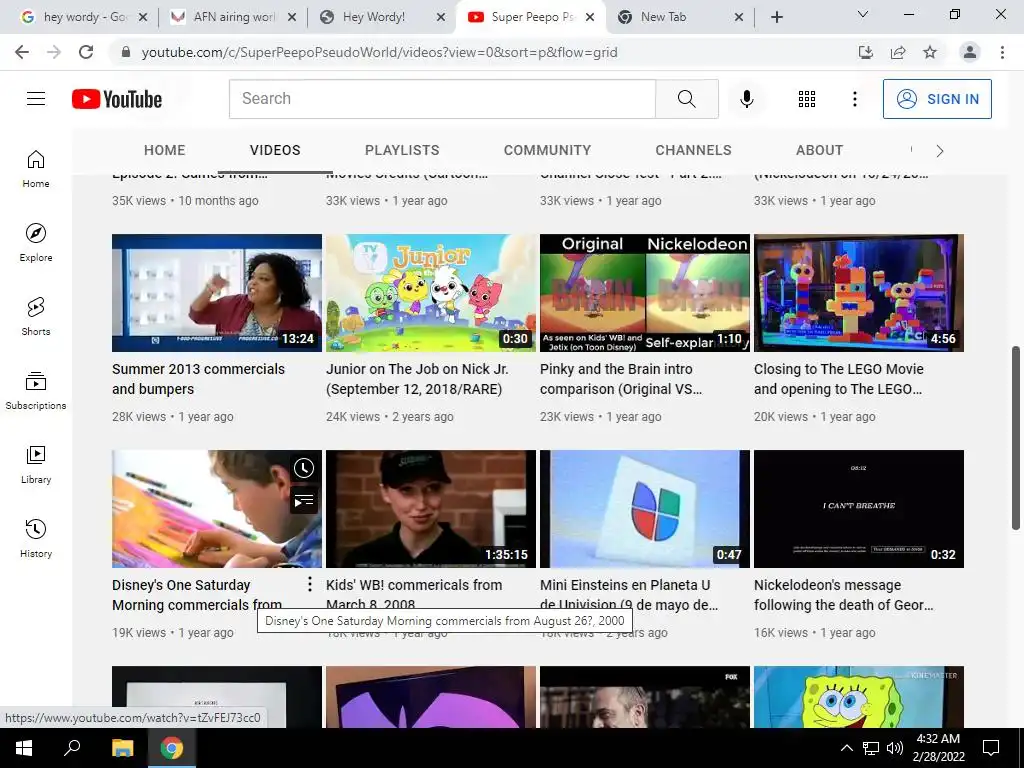Open the COMMUNITY tab

(547, 150)
